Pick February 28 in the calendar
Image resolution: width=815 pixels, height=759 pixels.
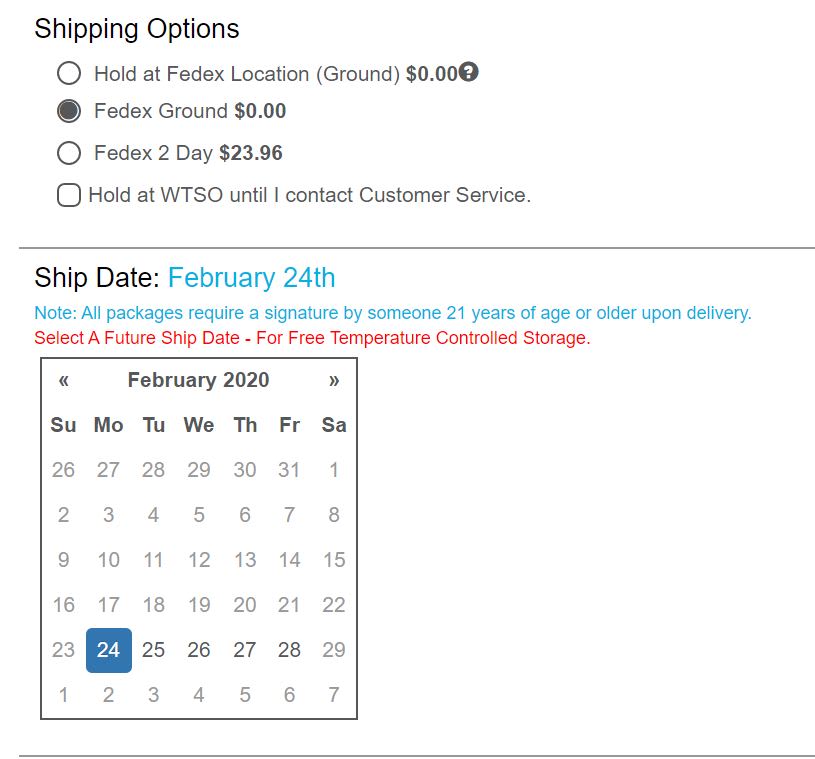click(x=289, y=650)
